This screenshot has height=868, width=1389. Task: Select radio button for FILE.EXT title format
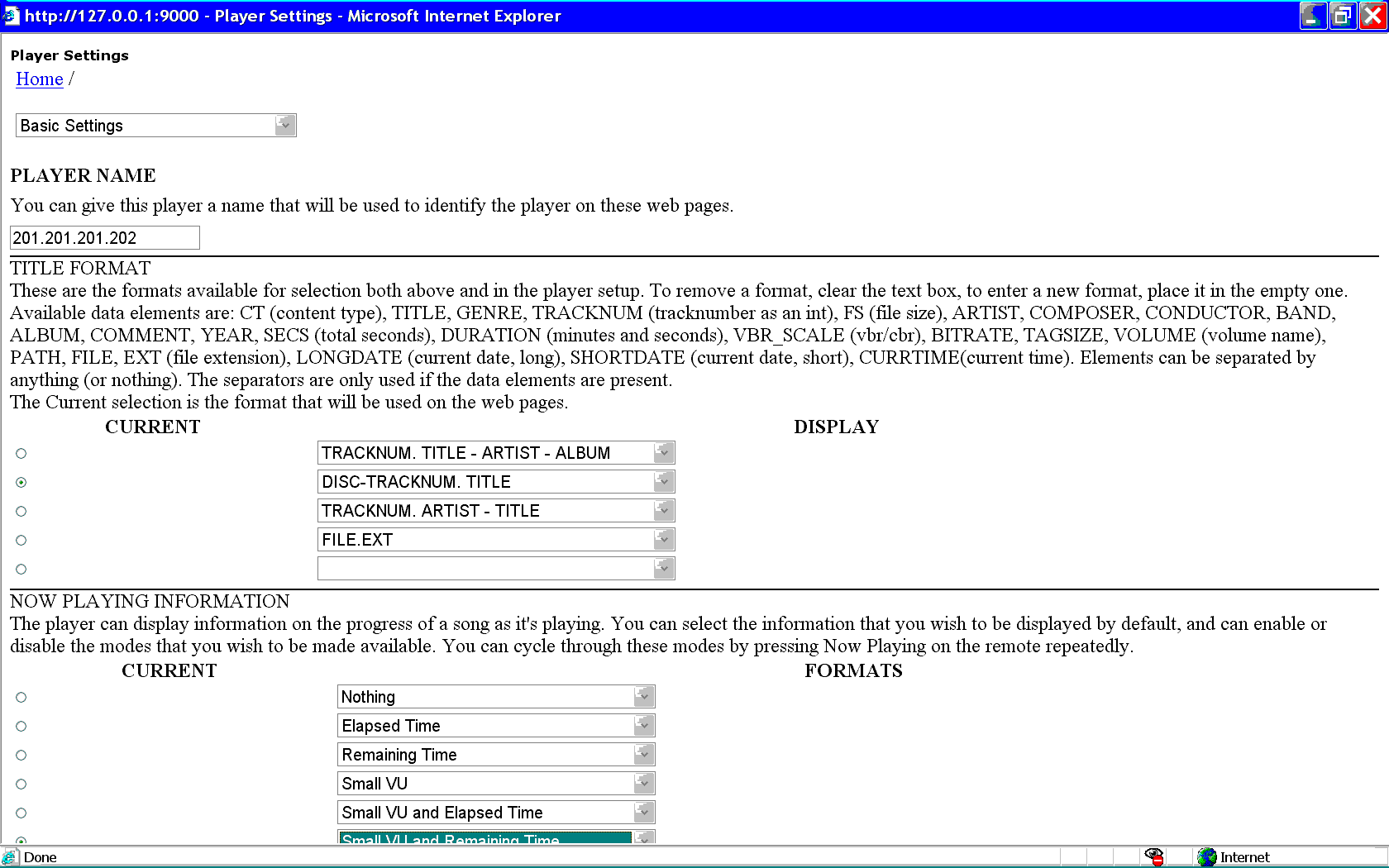point(21,540)
